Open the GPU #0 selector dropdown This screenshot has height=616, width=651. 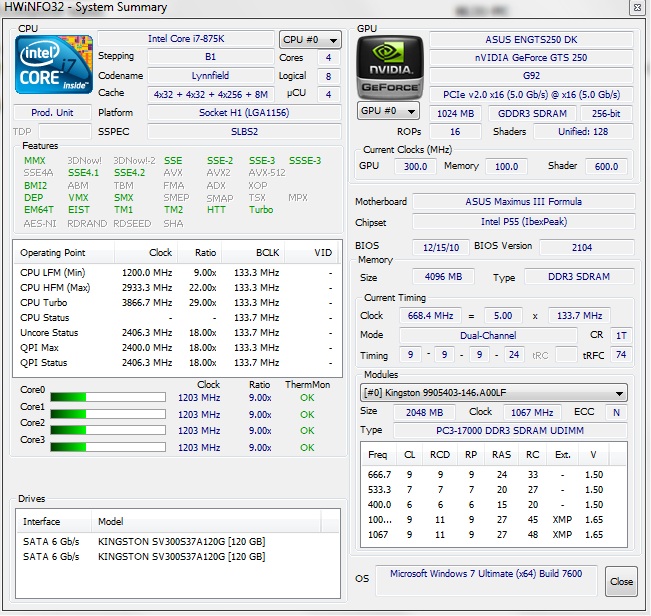[388, 111]
